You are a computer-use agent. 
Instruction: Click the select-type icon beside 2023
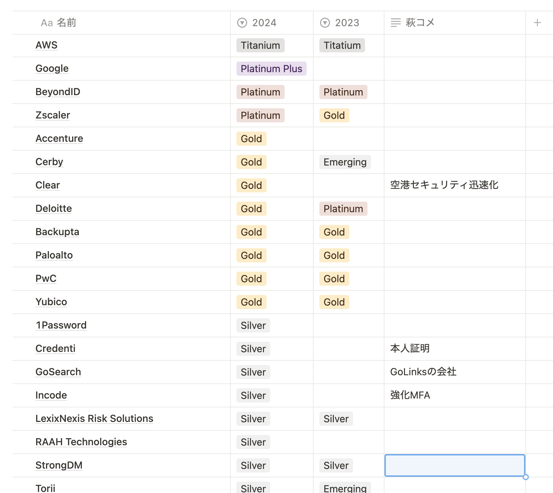[x=325, y=23]
